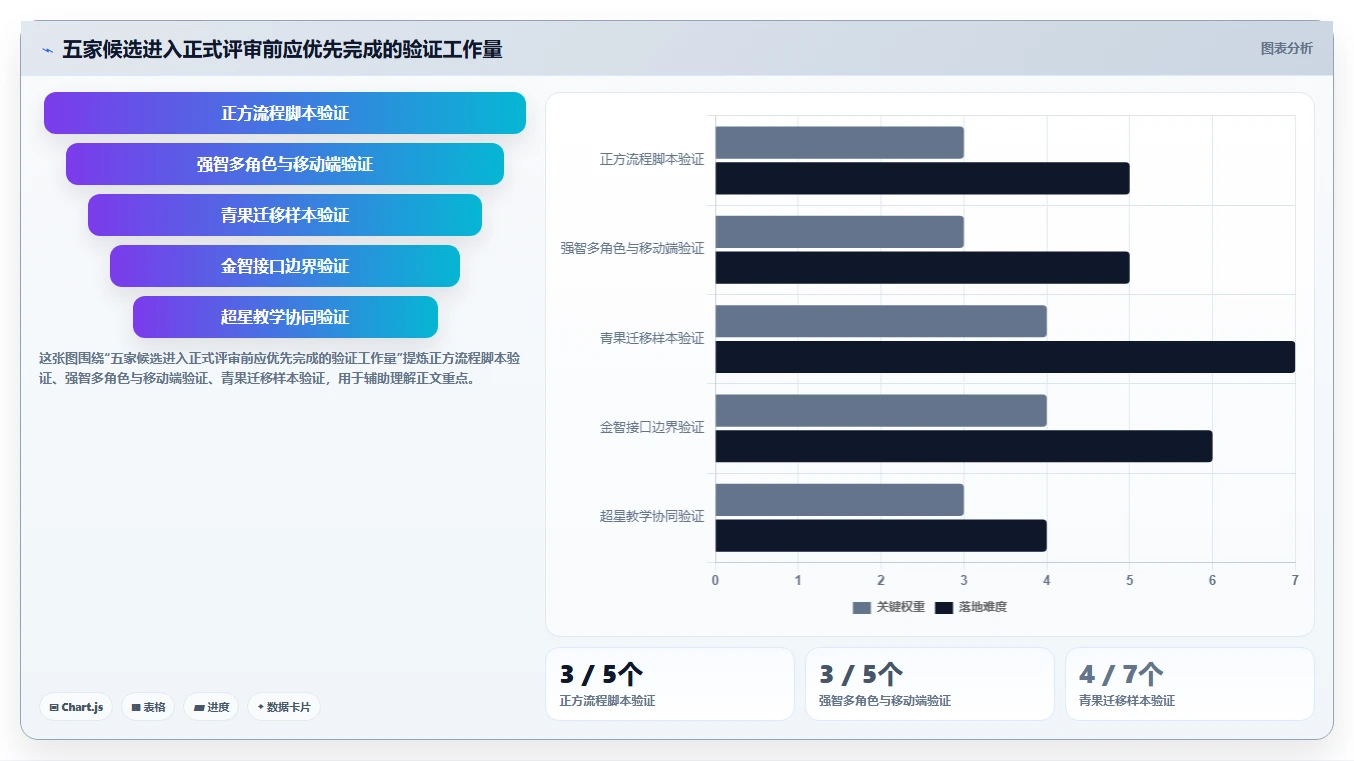Image resolution: width=1354 pixels, height=761 pixels.
Task: Toggle the 关键权重 legend entry
Action: click(889, 607)
